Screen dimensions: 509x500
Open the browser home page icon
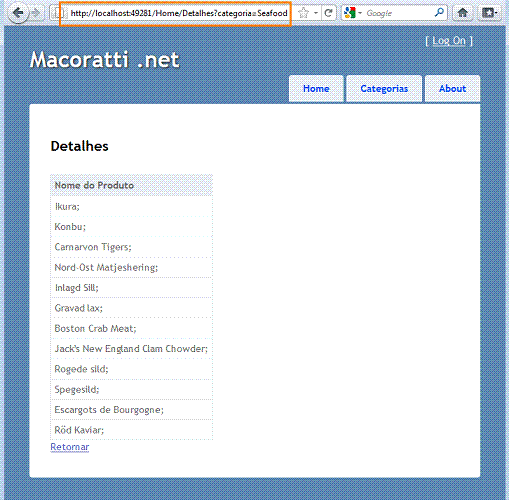click(462, 13)
